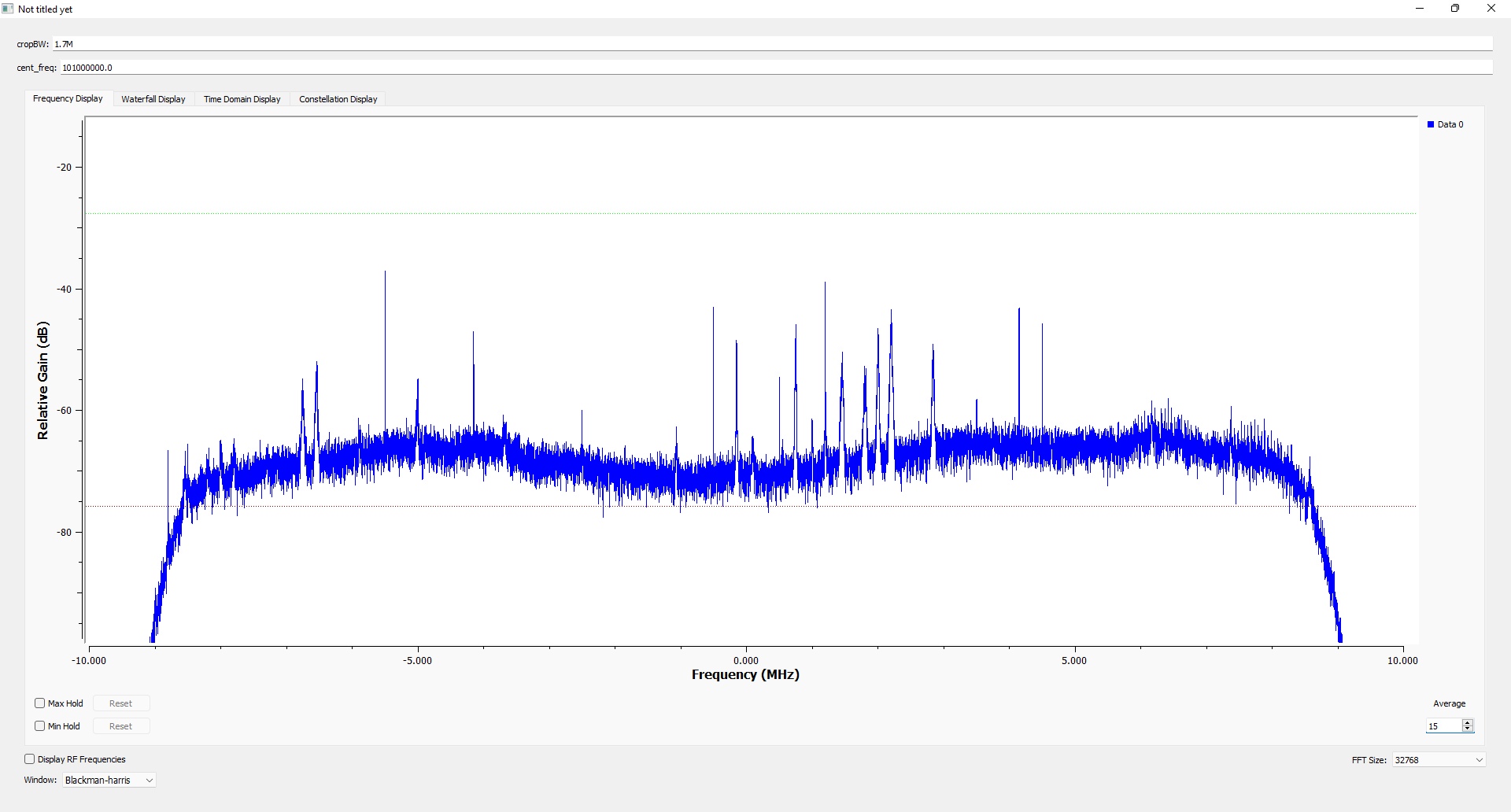Click the 10.000 frequency axis tick label
Image resolution: width=1511 pixels, height=812 pixels.
pyautogui.click(x=1402, y=661)
